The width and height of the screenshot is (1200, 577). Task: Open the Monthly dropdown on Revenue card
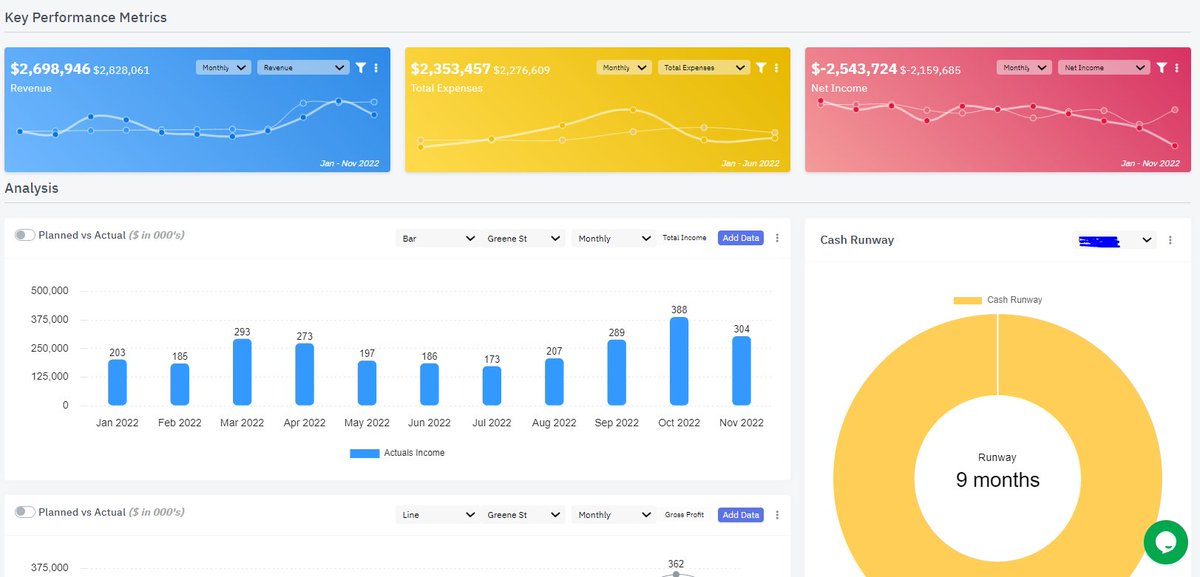pos(223,68)
